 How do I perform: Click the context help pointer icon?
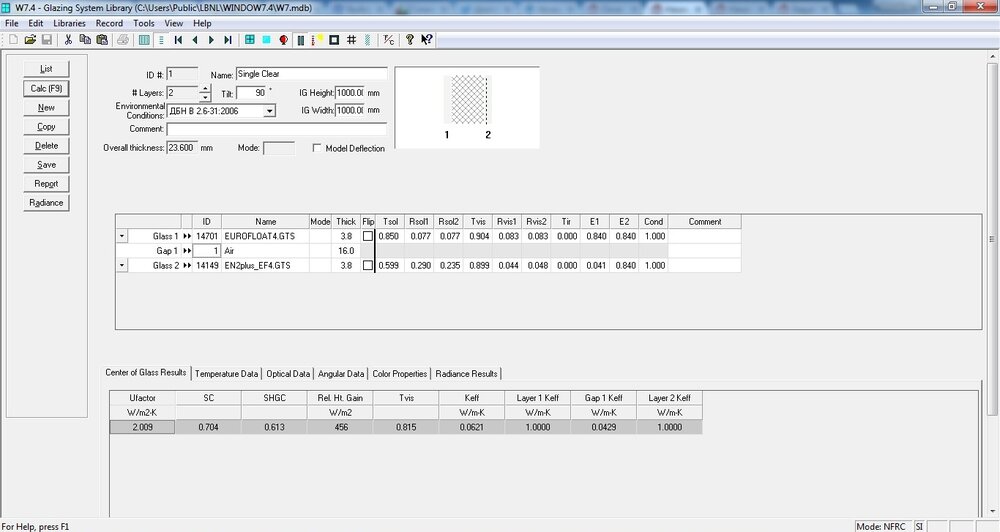pos(427,40)
